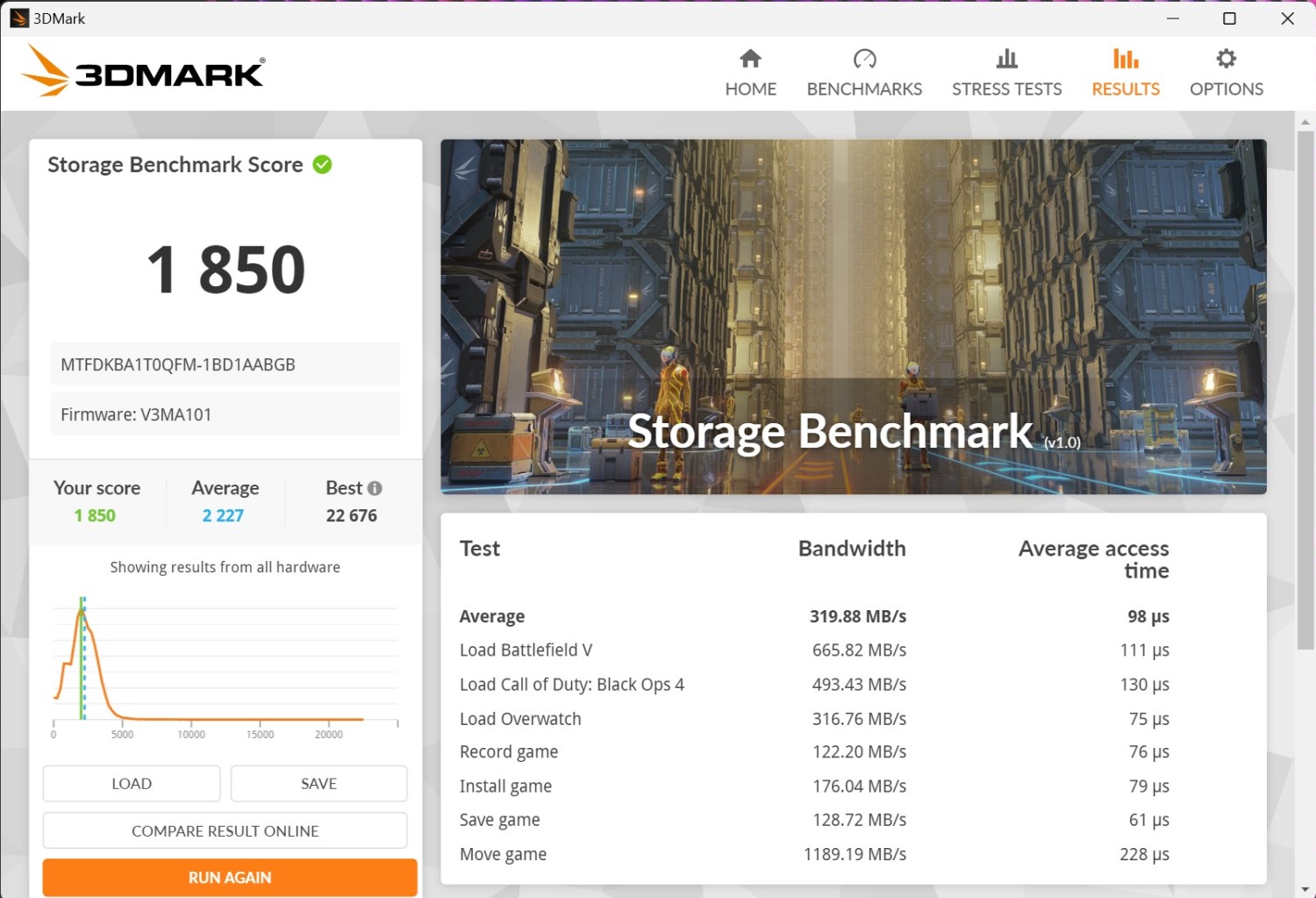
Task: Click the vertical scrollbar thumb
Action: (1305, 391)
